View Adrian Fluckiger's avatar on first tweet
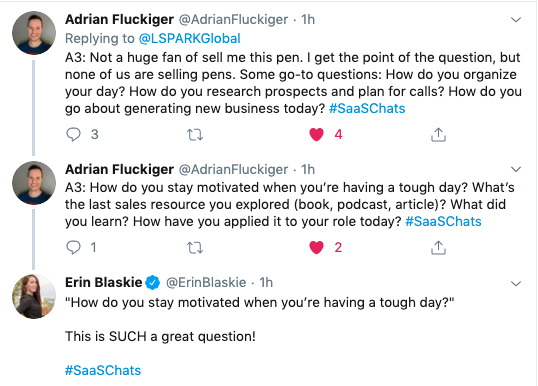 click(x=34, y=33)
